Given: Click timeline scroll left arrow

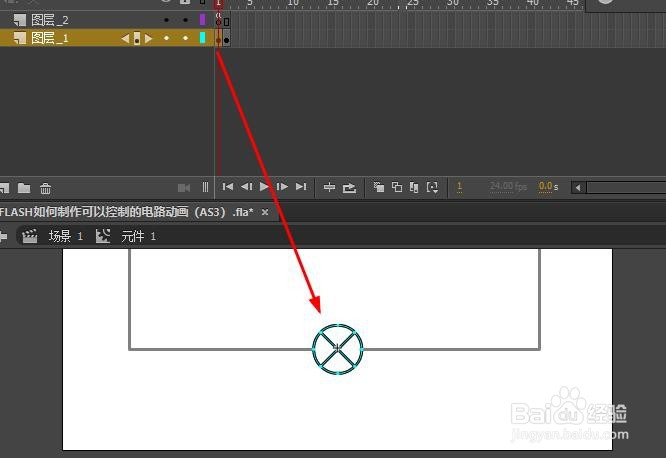Looking at the screenshot, I should tap(578, 187).
